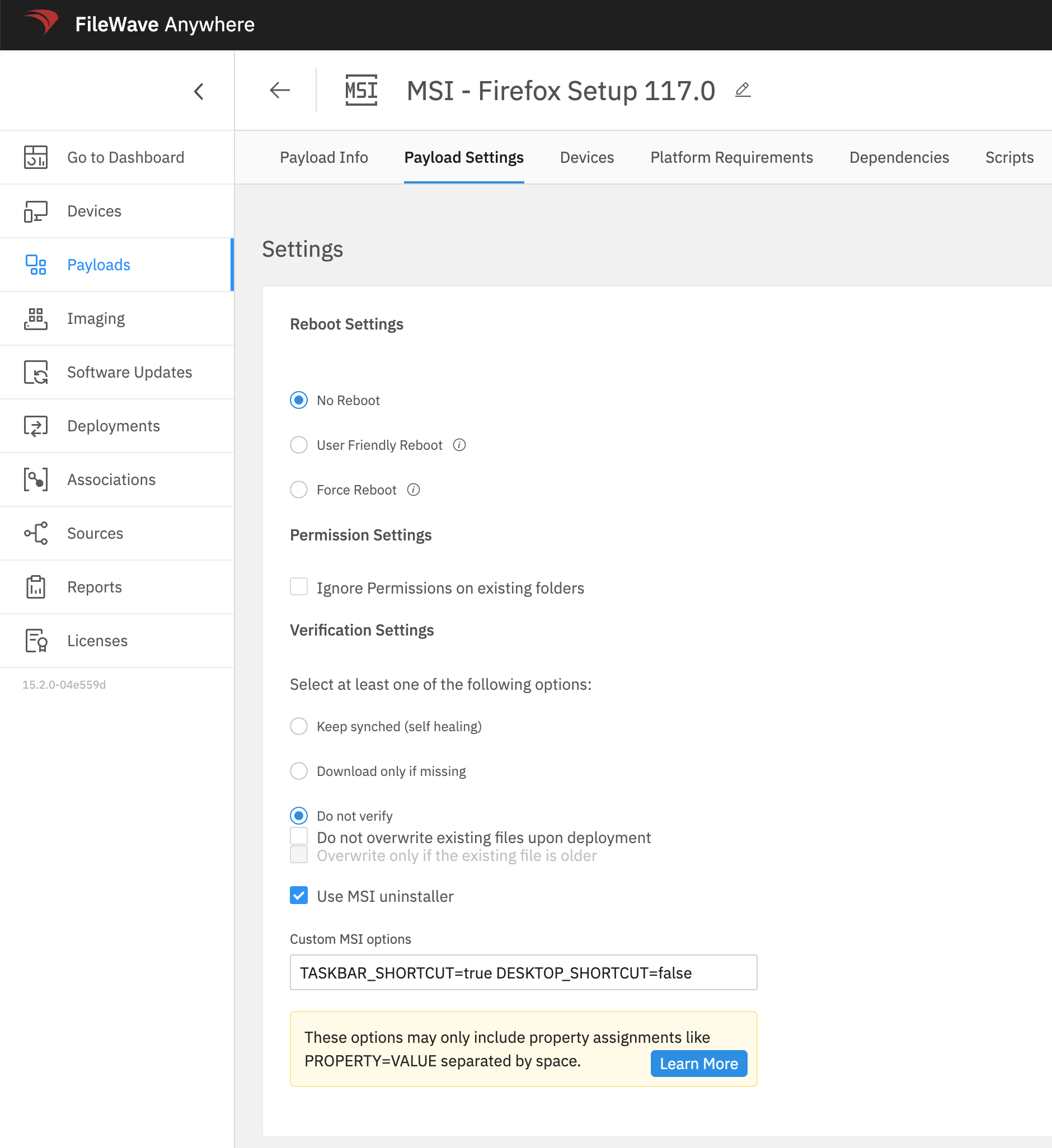Select Keep synched (self healing) option
Image resolution: width=1052 pixels, height=1148 pixels.
pos(299,726)
